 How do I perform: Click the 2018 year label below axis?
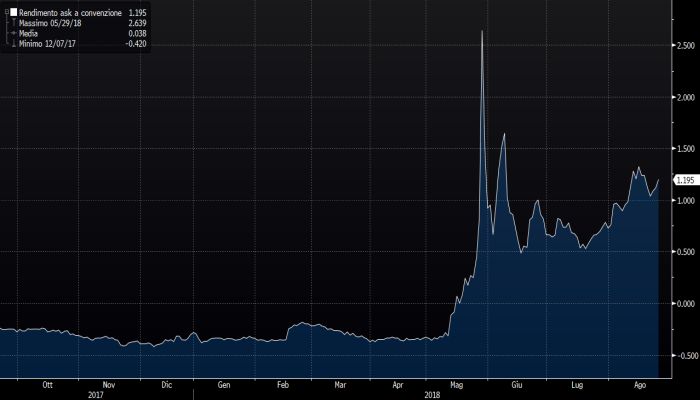[431, 393]
